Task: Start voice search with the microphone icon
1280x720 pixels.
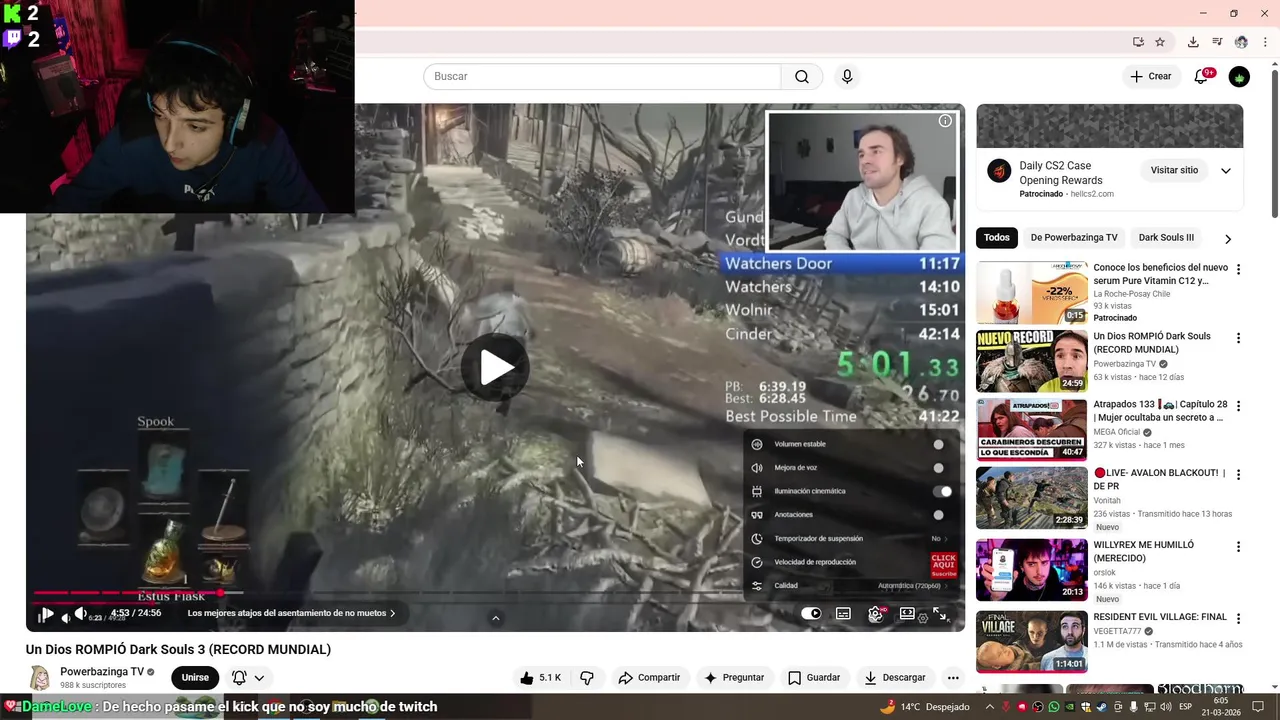Action: point(847,77)
